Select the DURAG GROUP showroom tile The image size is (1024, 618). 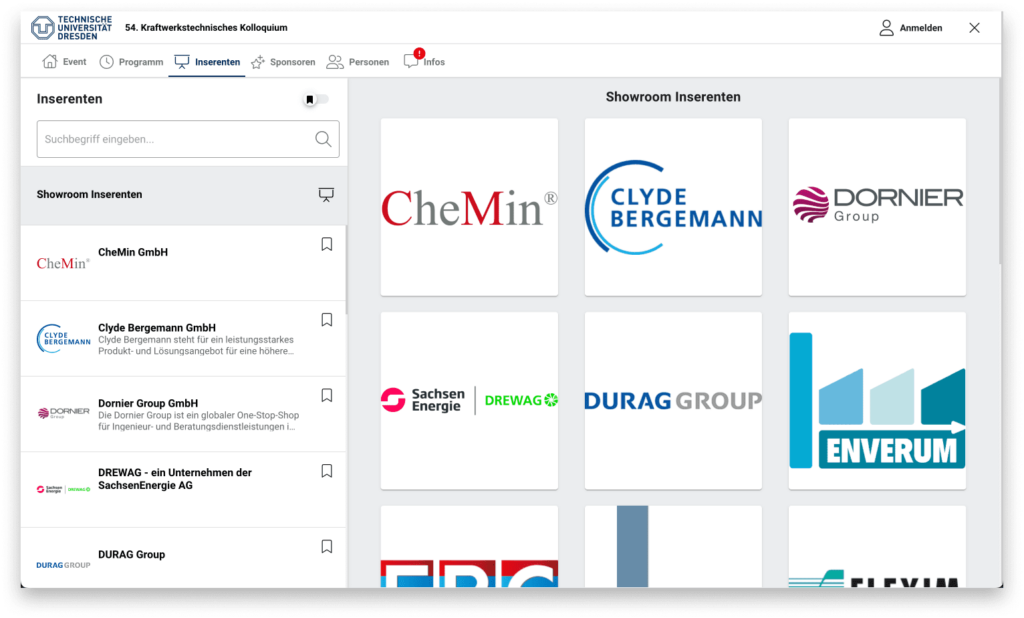click(x=673, y=401)
